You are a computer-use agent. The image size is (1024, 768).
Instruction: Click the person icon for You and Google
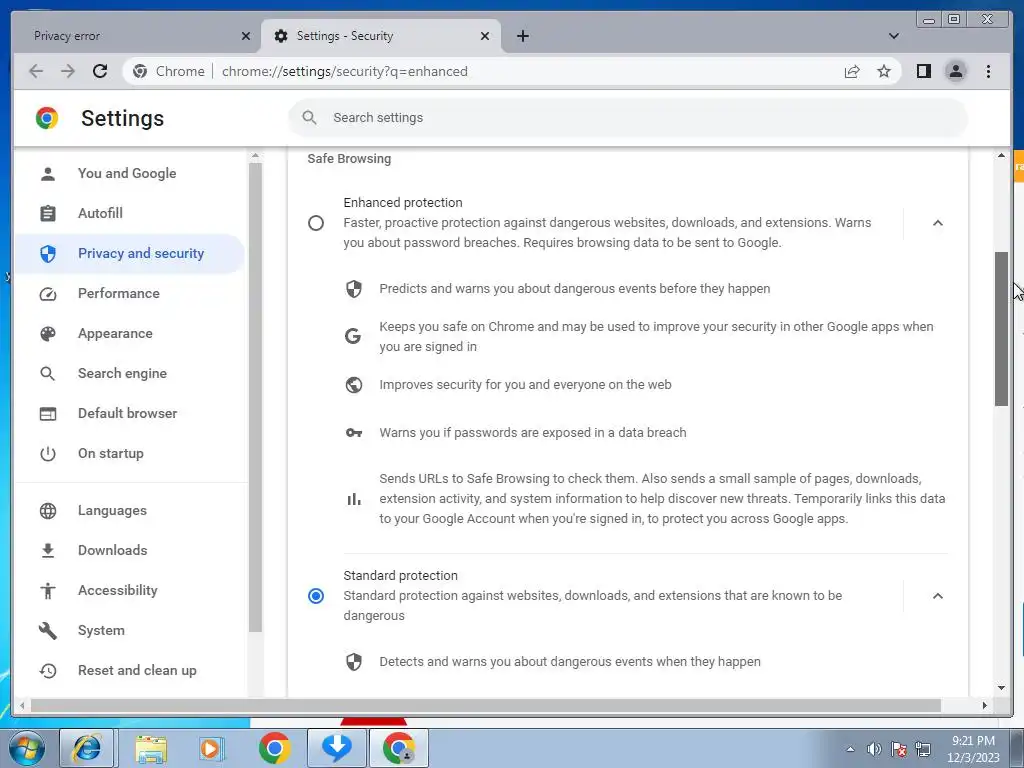(x=48, y=174)
